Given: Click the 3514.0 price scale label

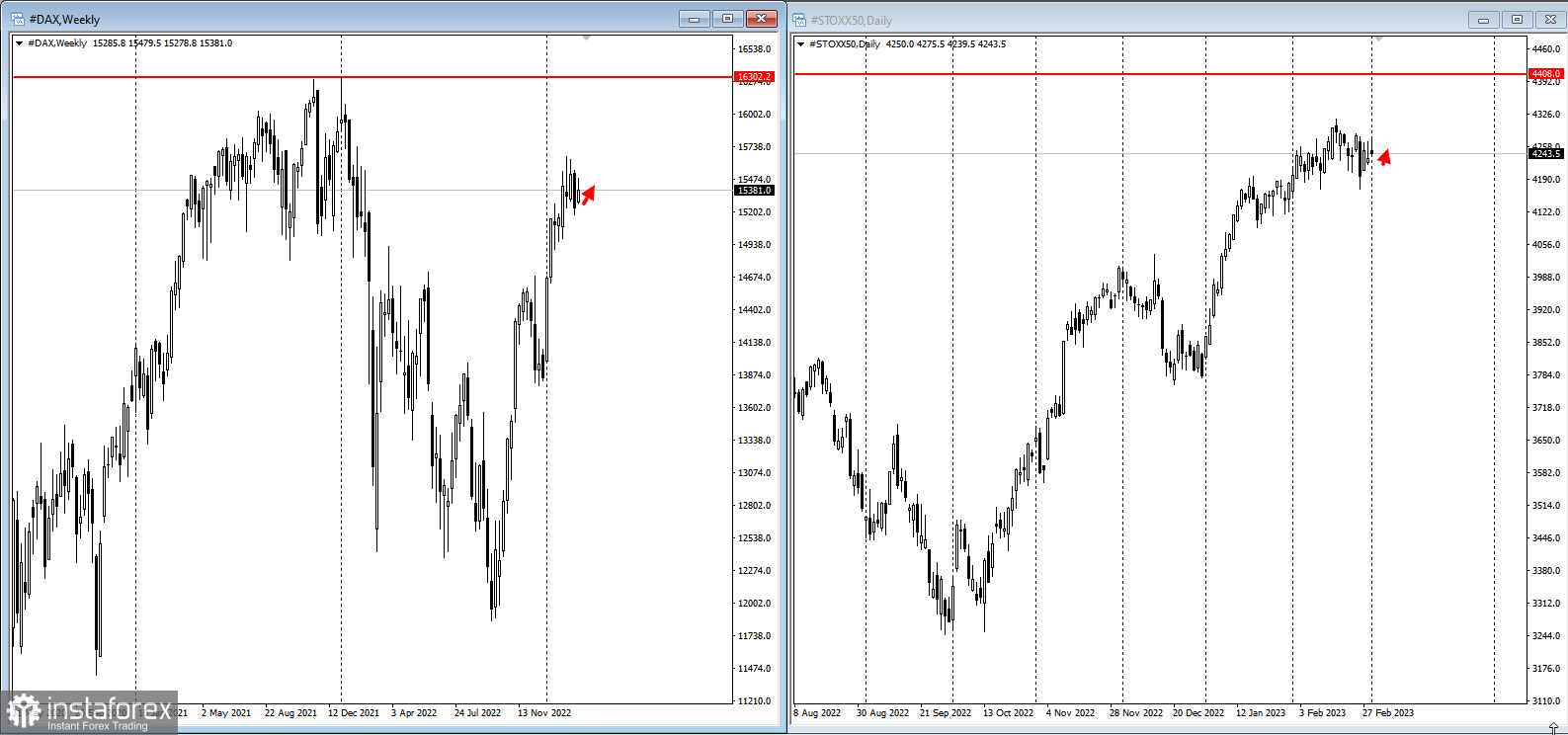Looking at the screenshot, I should (x=1545, y=506).
